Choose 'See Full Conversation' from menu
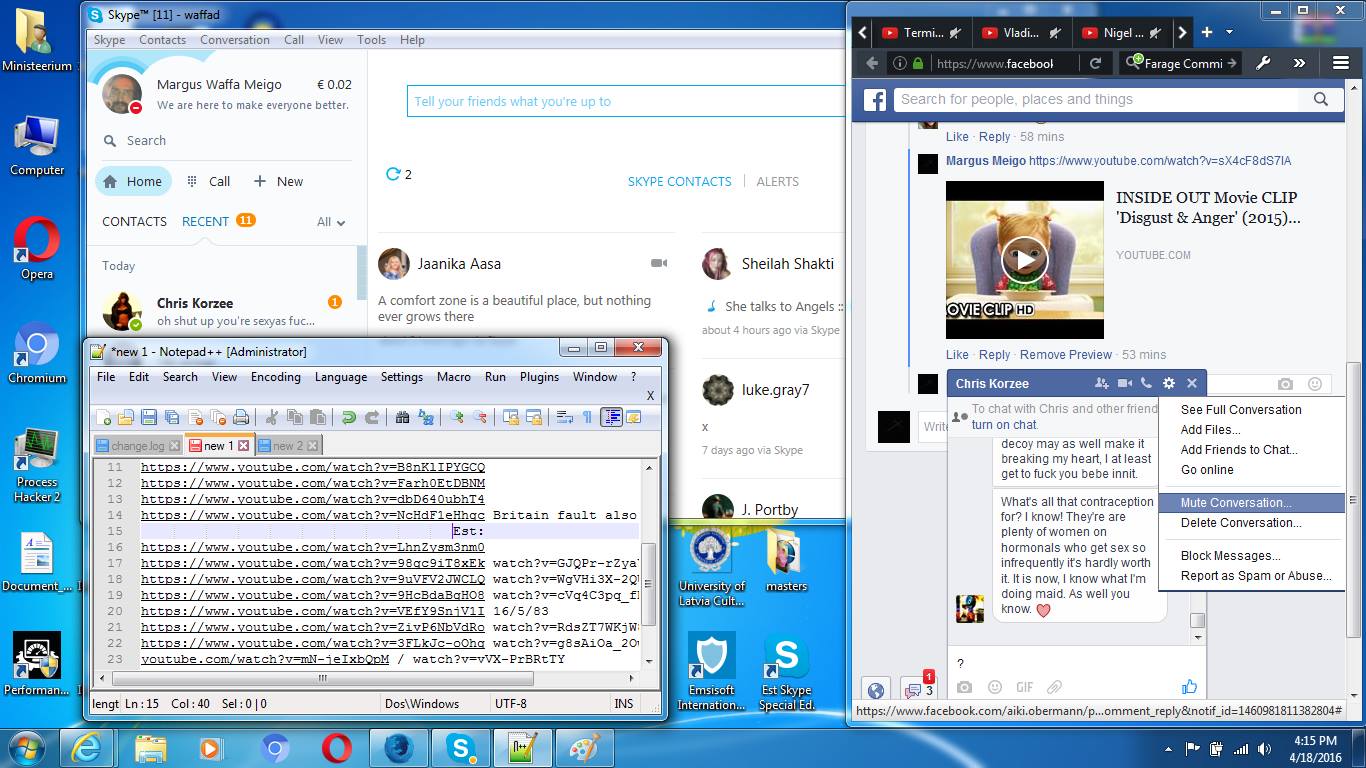This screenshot has width=1366, height=768. point(1252,410)
